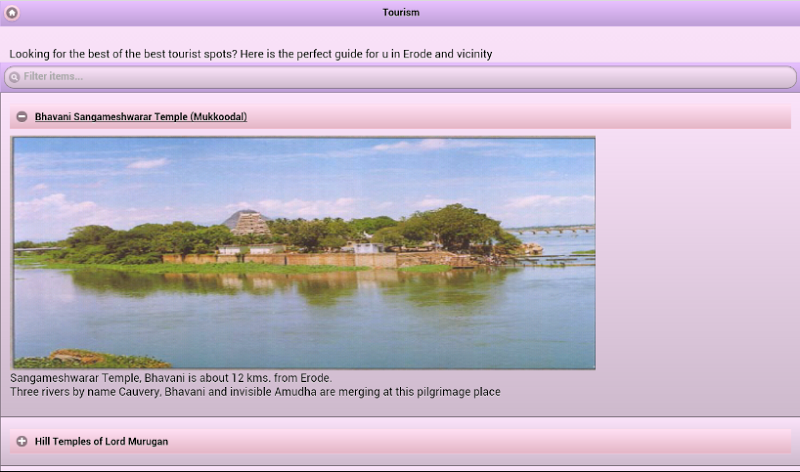Viewport: 800px width, 472px height.
Task: Click text 'Sangameshwarar Temple, Bhavani is about 12 kms. from Erode.'
Action: [171, 378]
